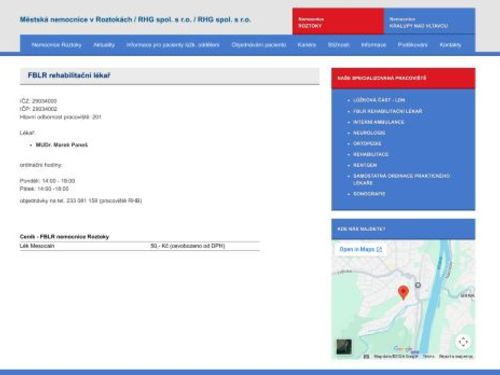Open the Neurologie department link
The height and width of the screenshot is (375, 500).
[369, 133]
